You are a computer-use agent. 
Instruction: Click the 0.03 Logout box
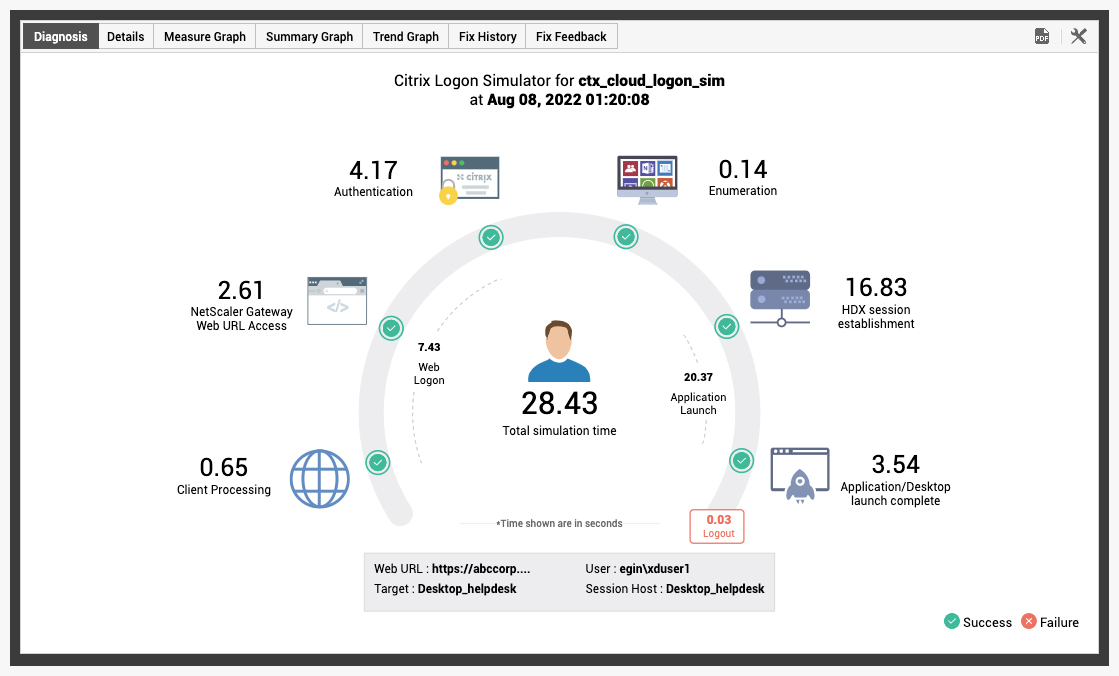point(717,526)
